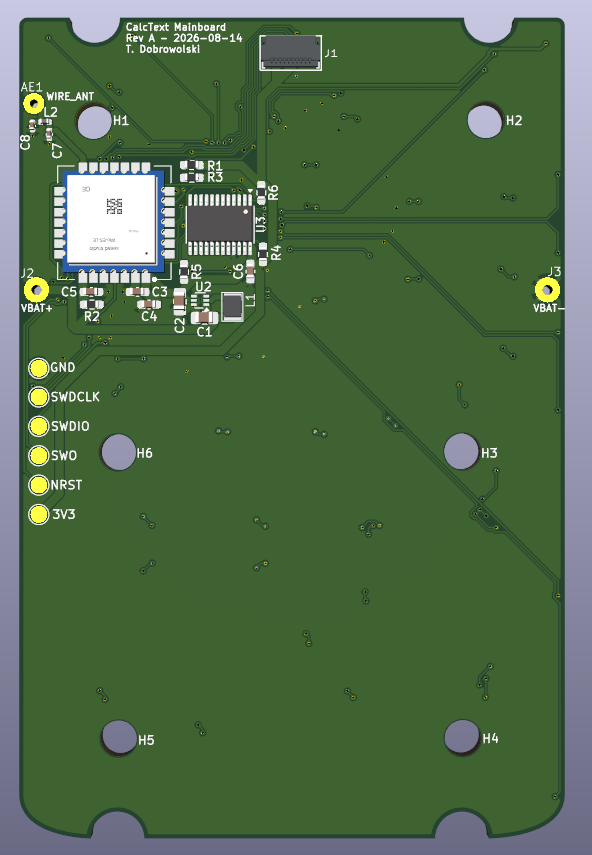Viewport: 592px width, 855px height.
Task: Select capacitor C4 component
Action: pos(149,304)
